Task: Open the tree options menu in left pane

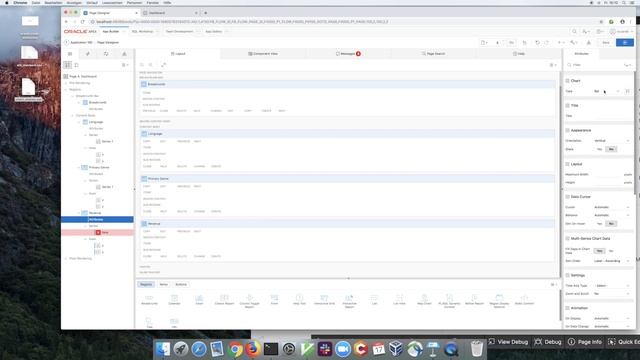Action: click(125, 65)
